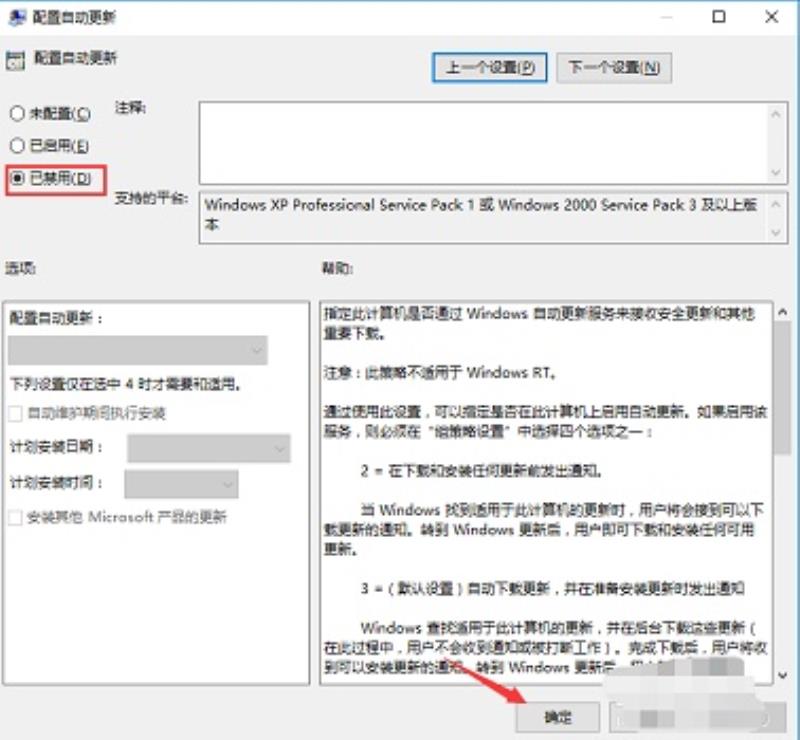Click the 支持的平台 box scroll down arrow
This screenshot has width=800, height=740.
[x=776, y=233]
